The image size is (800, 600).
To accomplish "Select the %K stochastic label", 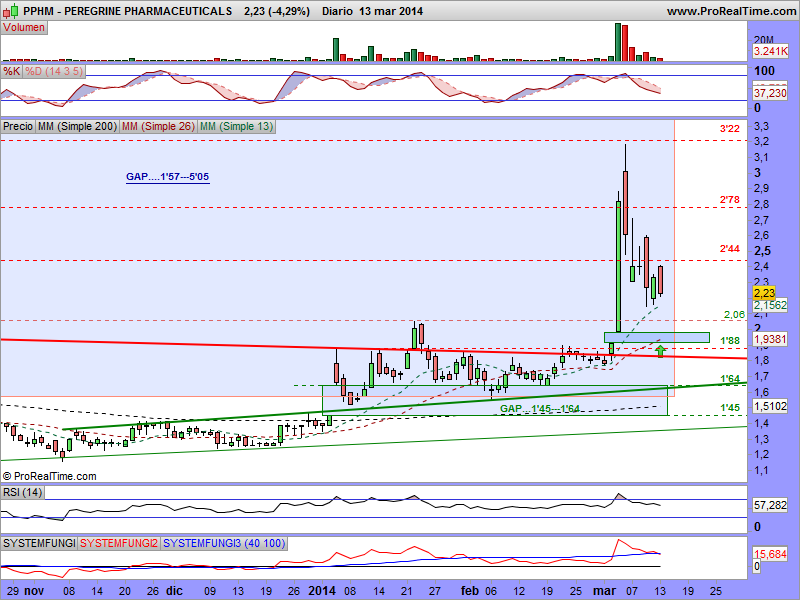I will pyautogui.click(x=11, y=71).
